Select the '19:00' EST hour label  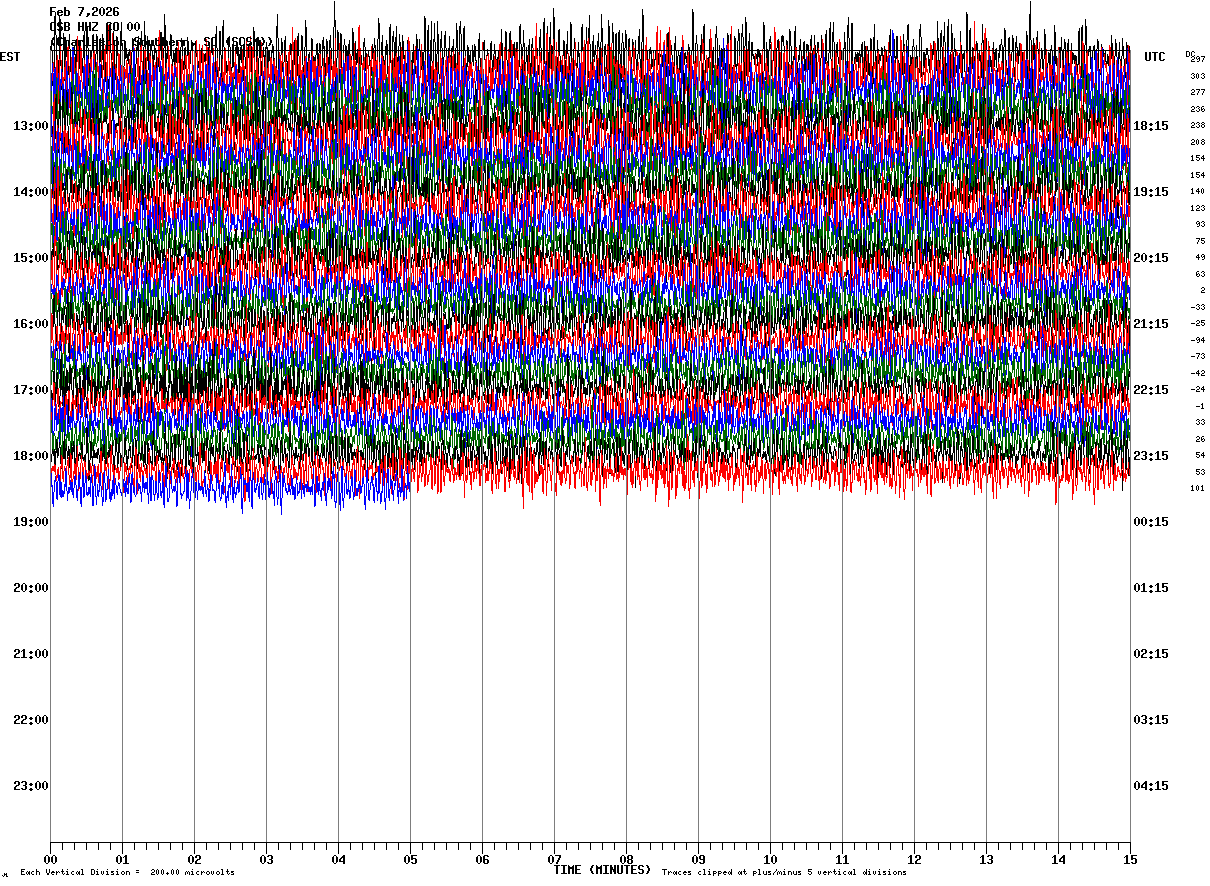coord(31,522)
